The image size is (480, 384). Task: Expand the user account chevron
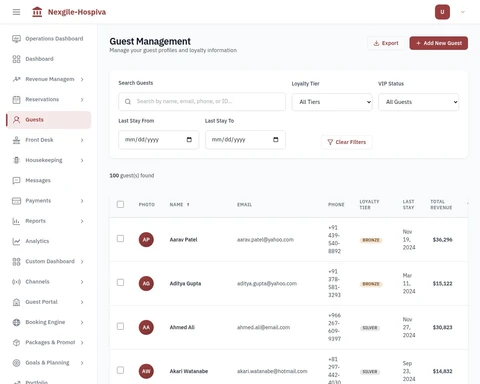(x=462, y=12)
